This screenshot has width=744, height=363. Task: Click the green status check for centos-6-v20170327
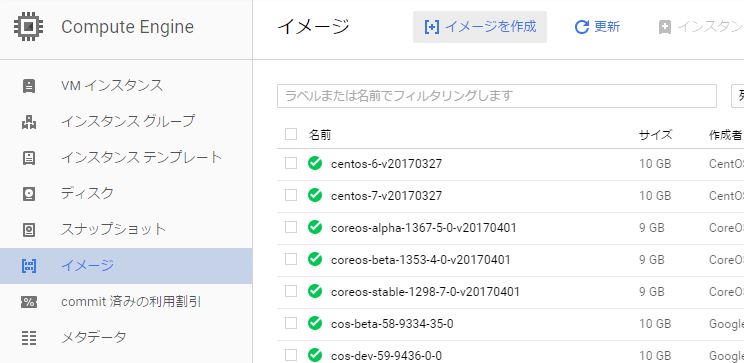(x=315, y=163)
